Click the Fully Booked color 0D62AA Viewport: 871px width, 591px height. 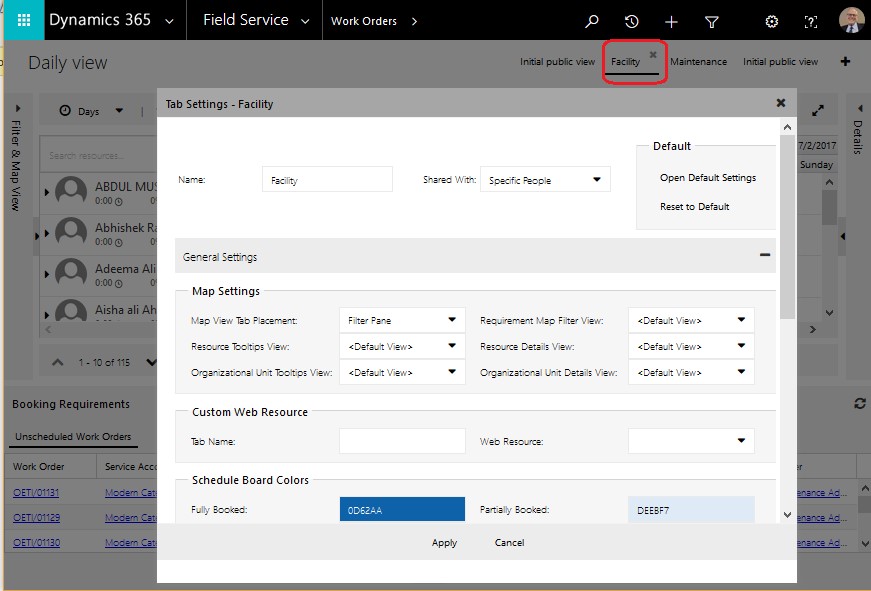402,509
